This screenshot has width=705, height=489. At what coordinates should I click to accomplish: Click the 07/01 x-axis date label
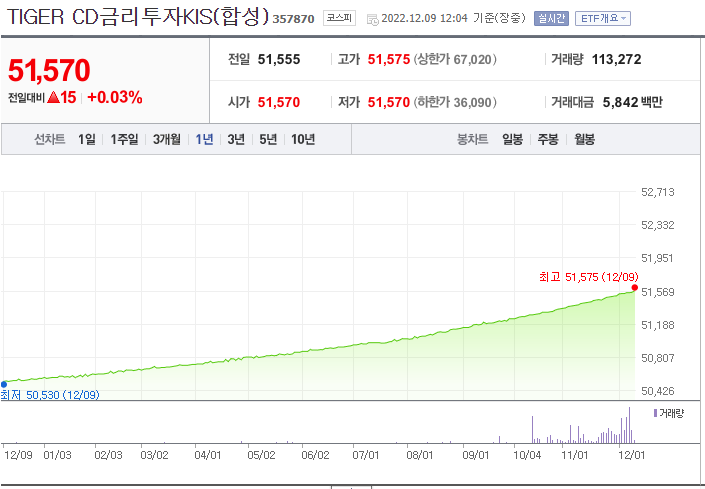366,455
